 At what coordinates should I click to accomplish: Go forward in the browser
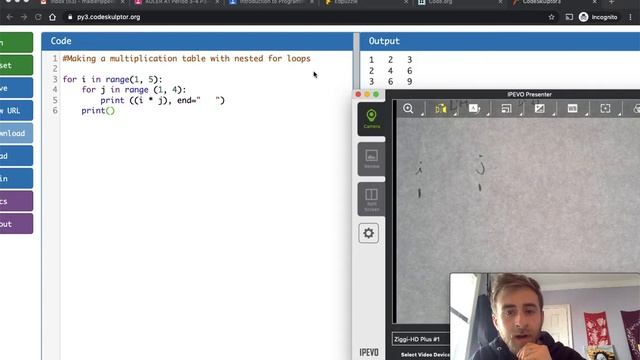24,17
